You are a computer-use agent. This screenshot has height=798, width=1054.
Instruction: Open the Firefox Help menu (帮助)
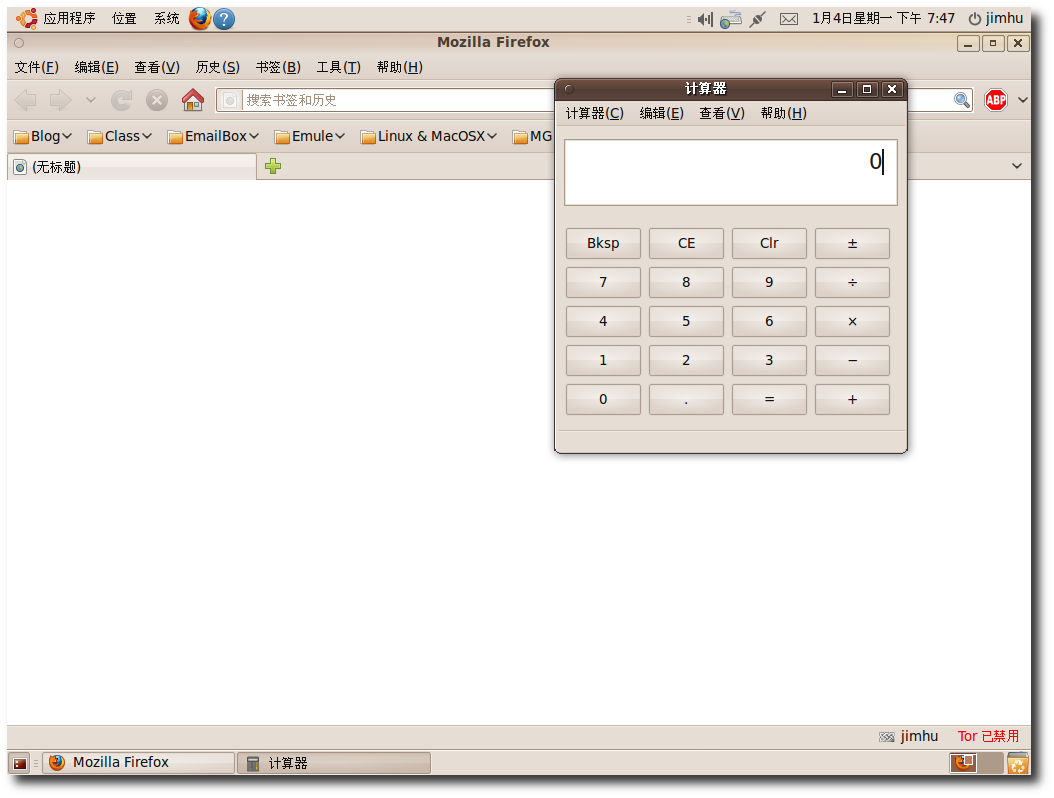coord(400,67)
